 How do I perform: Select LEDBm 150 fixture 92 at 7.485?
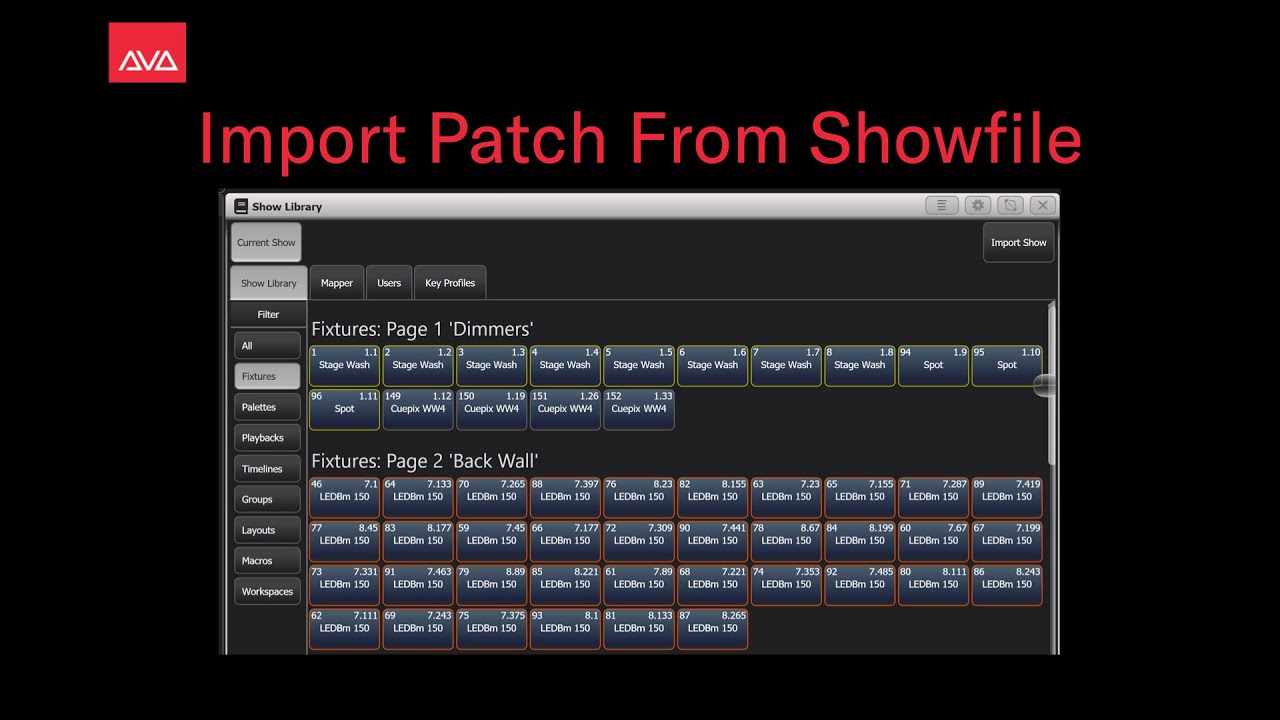(x=860, y=585)
